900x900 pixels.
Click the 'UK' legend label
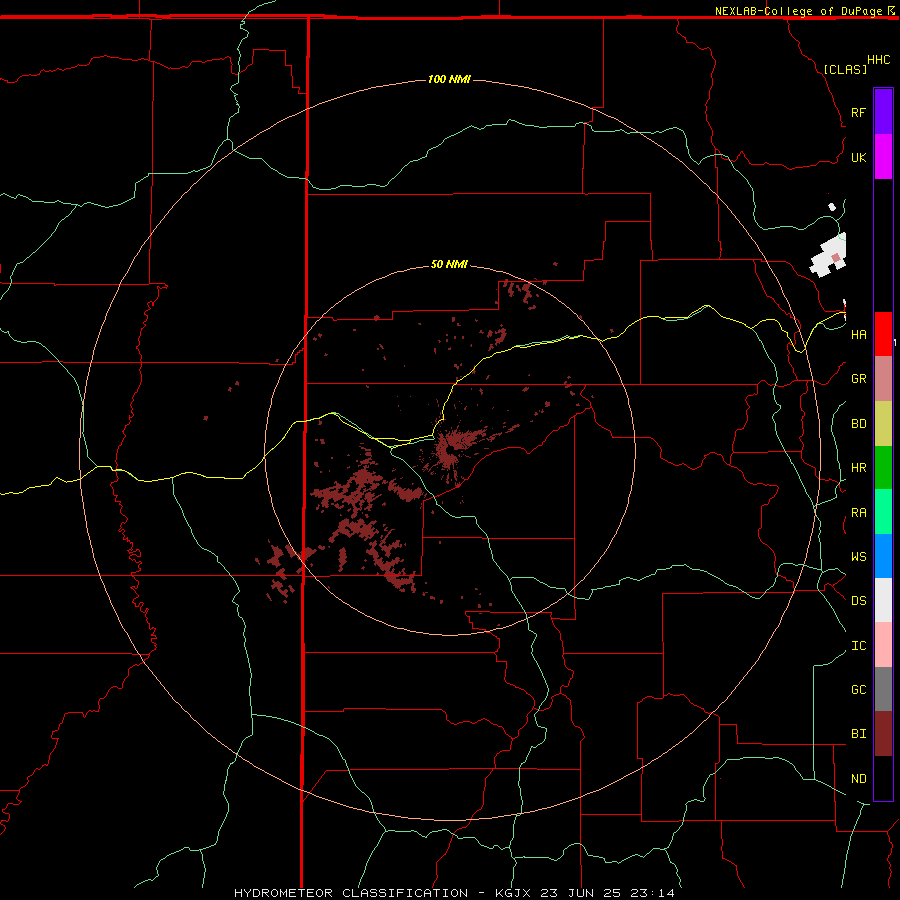(x=858, y=157)
